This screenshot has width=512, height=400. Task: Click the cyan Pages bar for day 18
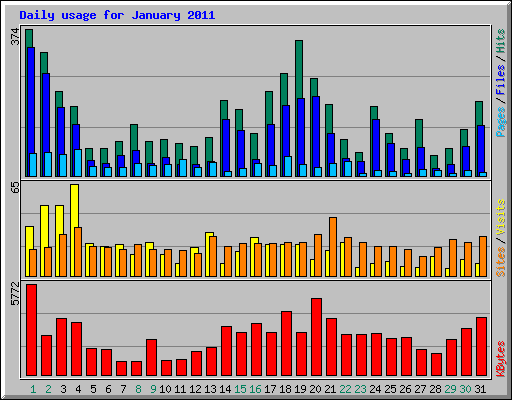pos(288,166)
